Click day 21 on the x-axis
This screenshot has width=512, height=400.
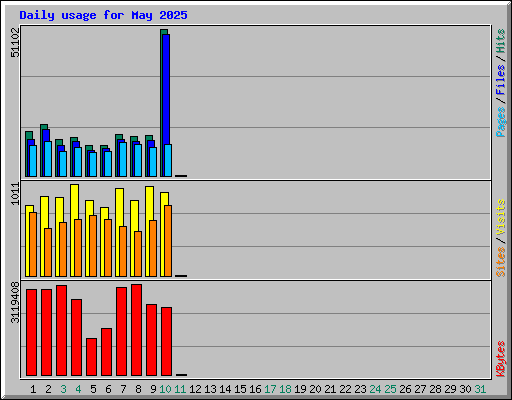(x=330, y=389)
